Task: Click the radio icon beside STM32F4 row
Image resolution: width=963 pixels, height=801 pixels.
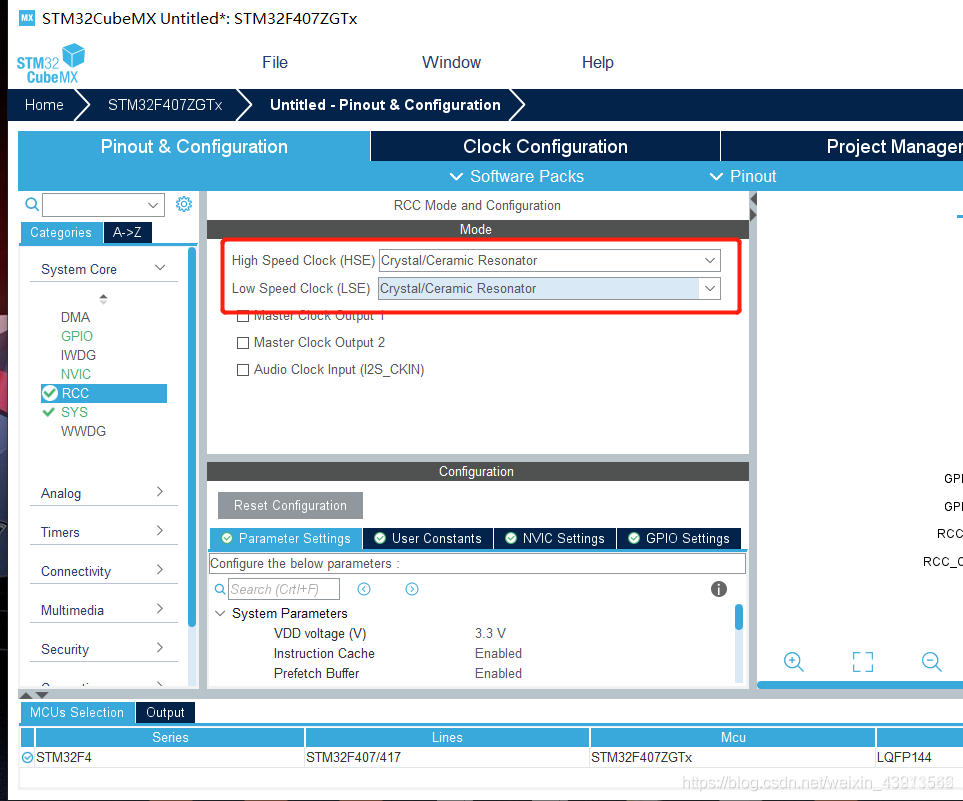Action: pos(27,757)
